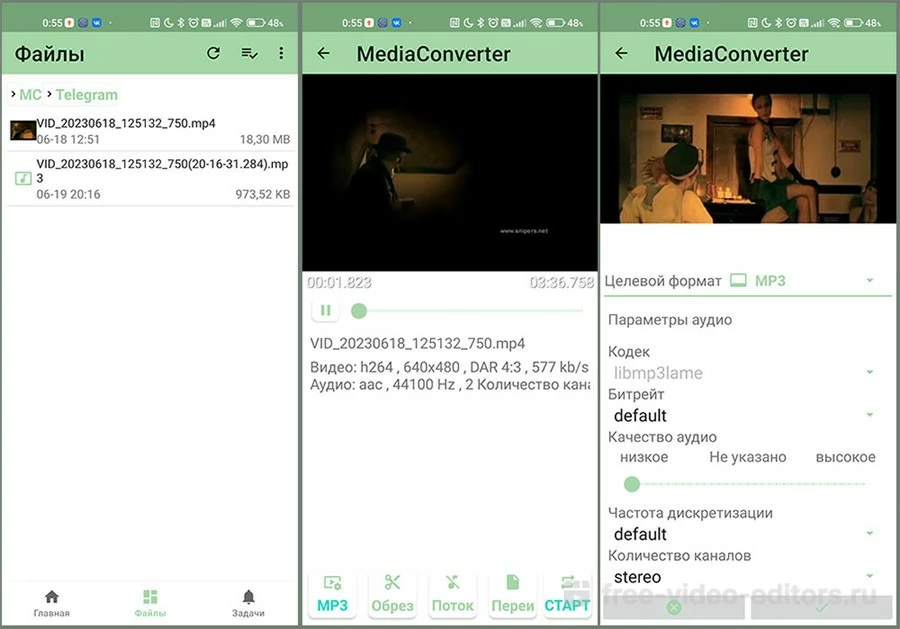Click the total duration 03:36.758

(x=561, y=282)
